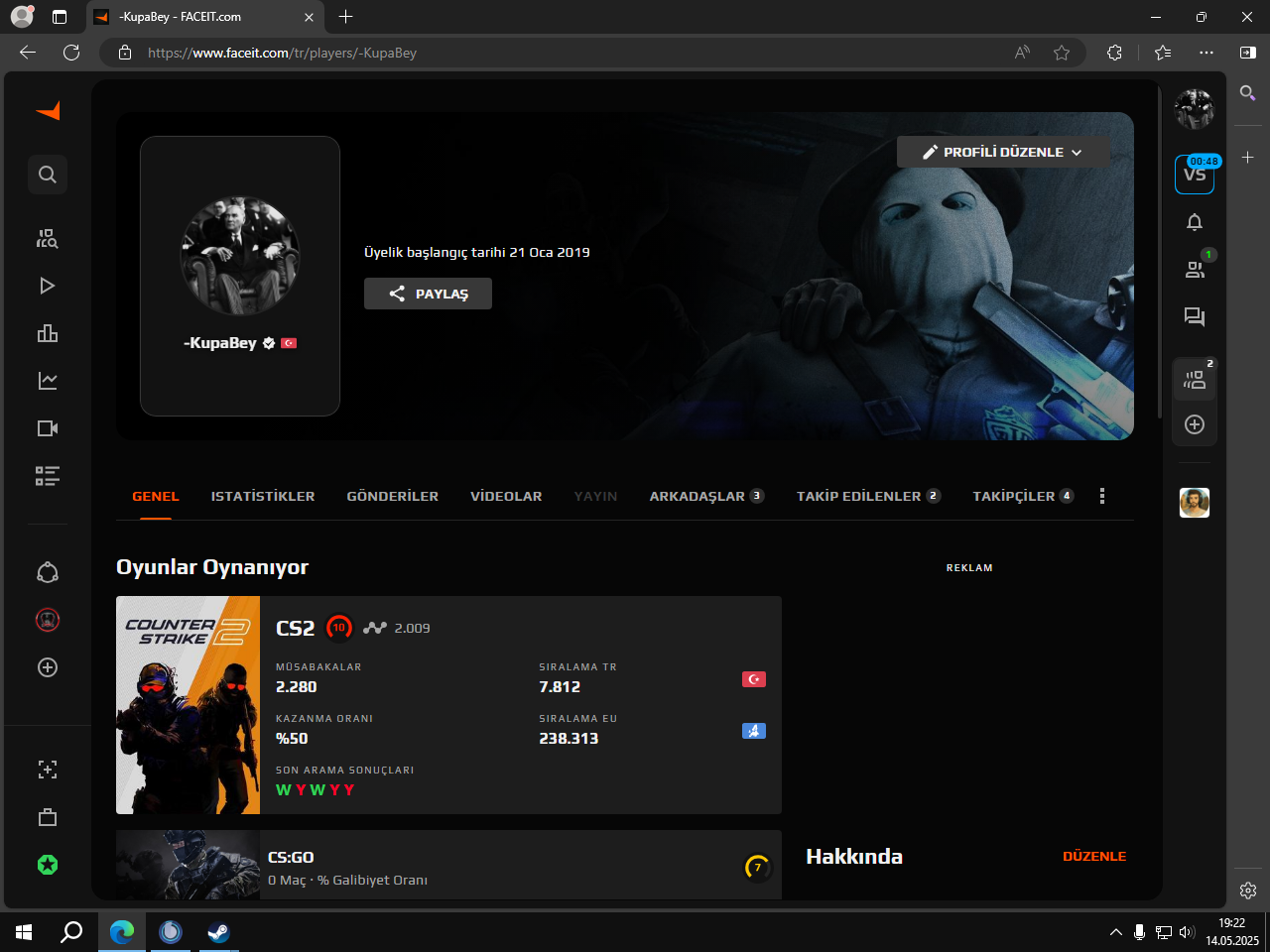Click the volume icon in system tray
Viewport: 1270px width, 952px height.
pyautogui.click(x=1187, y=932)
